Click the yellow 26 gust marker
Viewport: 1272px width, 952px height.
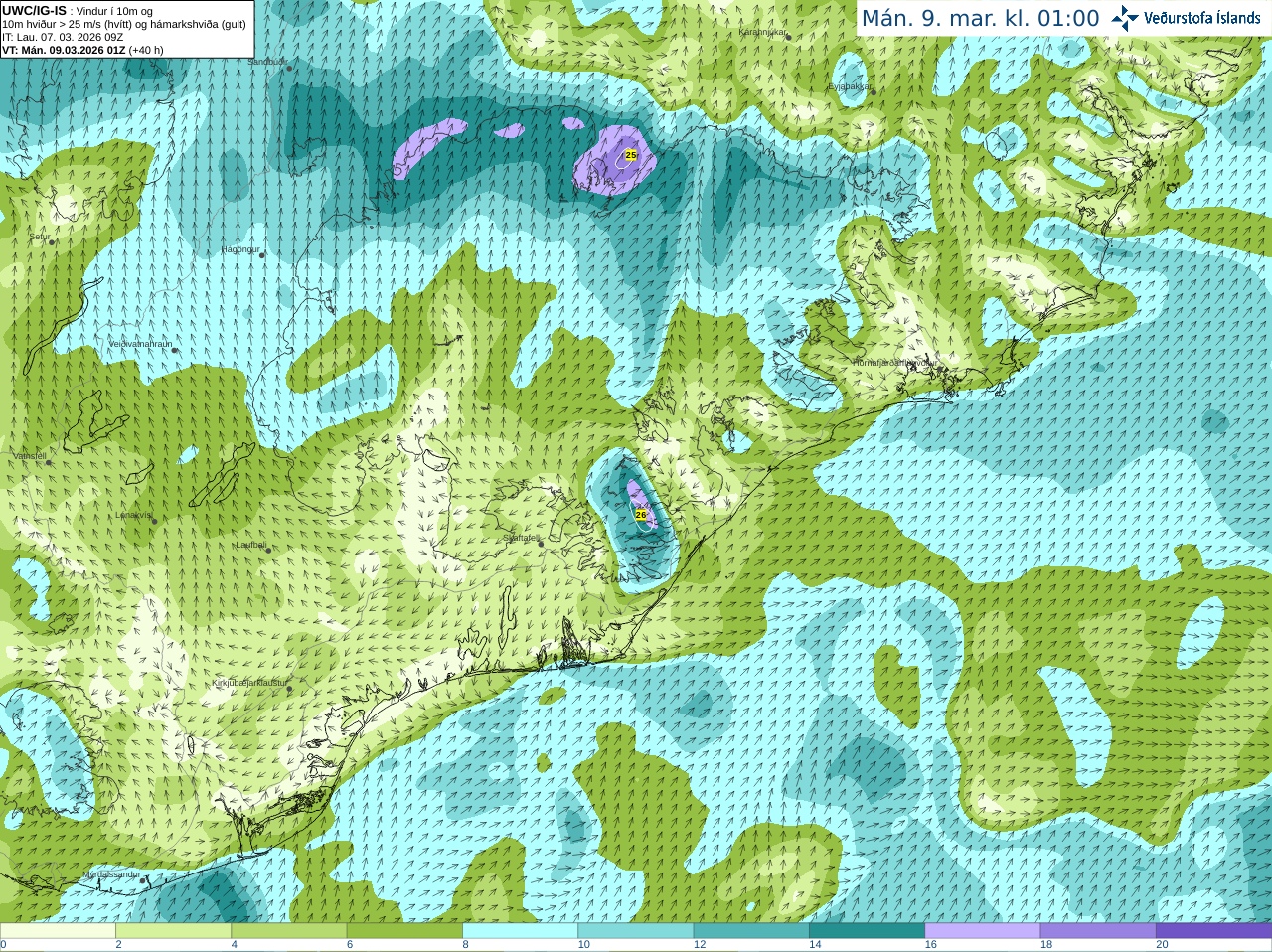coord(640,514)
